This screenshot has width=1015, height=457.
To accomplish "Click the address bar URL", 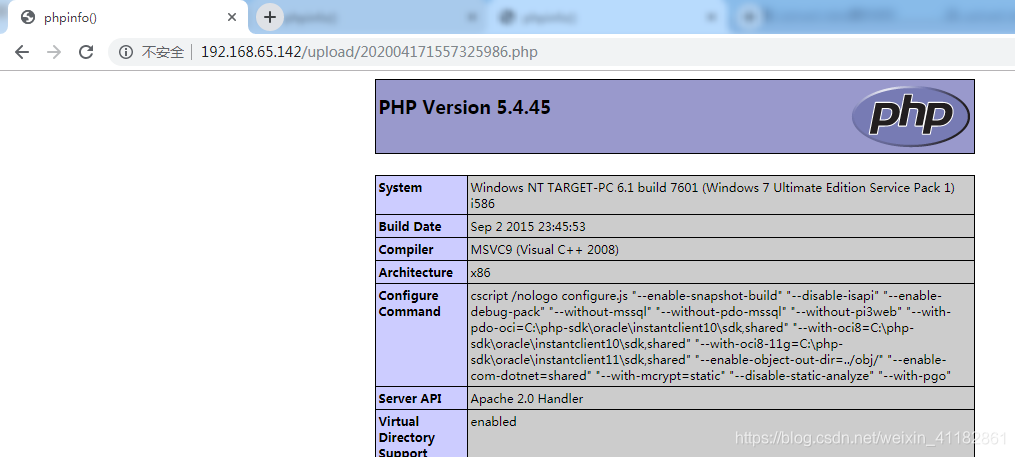I will [x=369, y=52].
